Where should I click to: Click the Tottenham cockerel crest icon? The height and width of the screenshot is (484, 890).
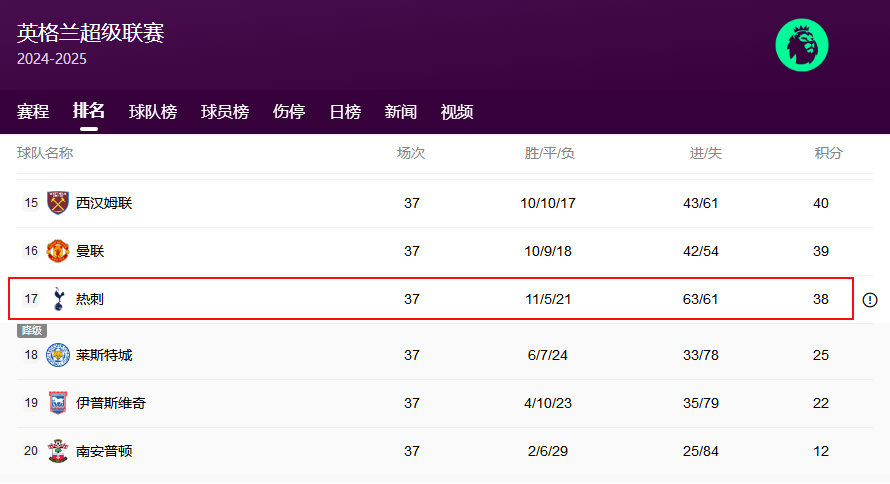point(59,299)
